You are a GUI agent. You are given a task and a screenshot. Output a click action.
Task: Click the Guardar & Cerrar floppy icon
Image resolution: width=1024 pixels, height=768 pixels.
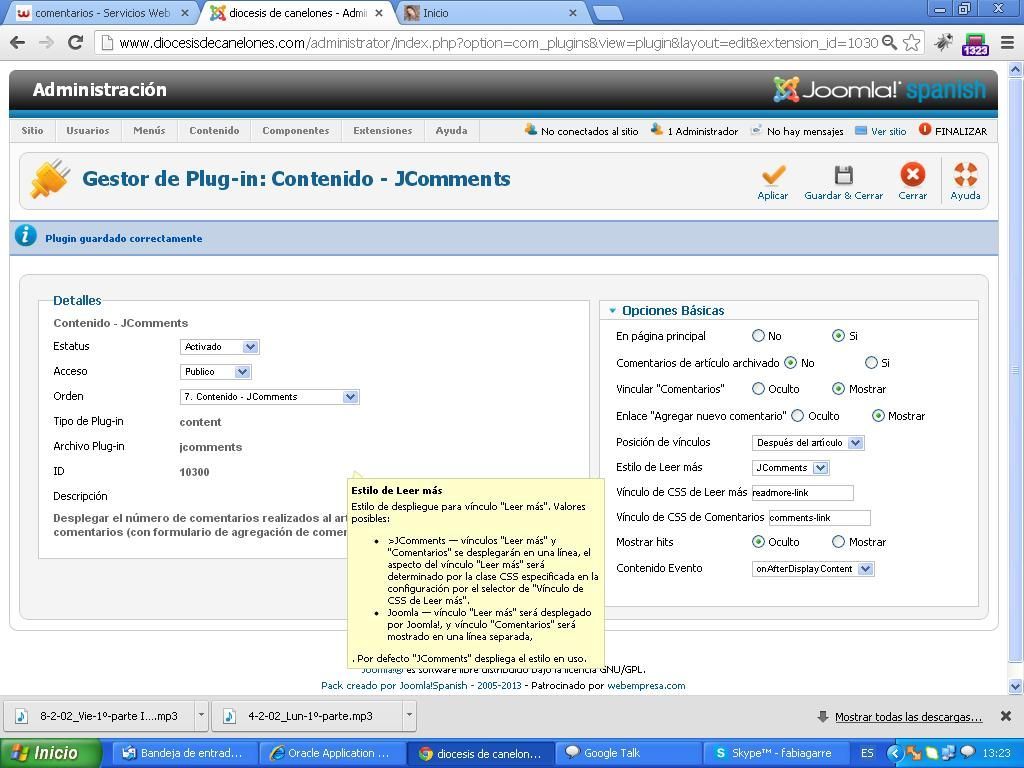pos(844,175)
